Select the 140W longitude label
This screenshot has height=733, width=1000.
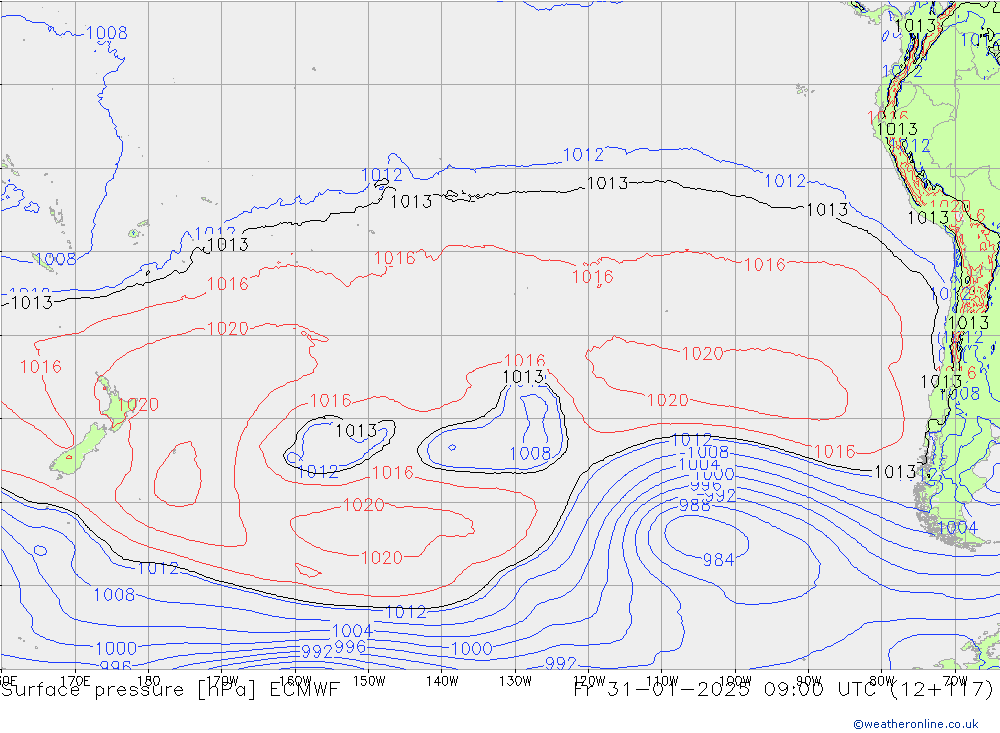click(x=441, y=680)
